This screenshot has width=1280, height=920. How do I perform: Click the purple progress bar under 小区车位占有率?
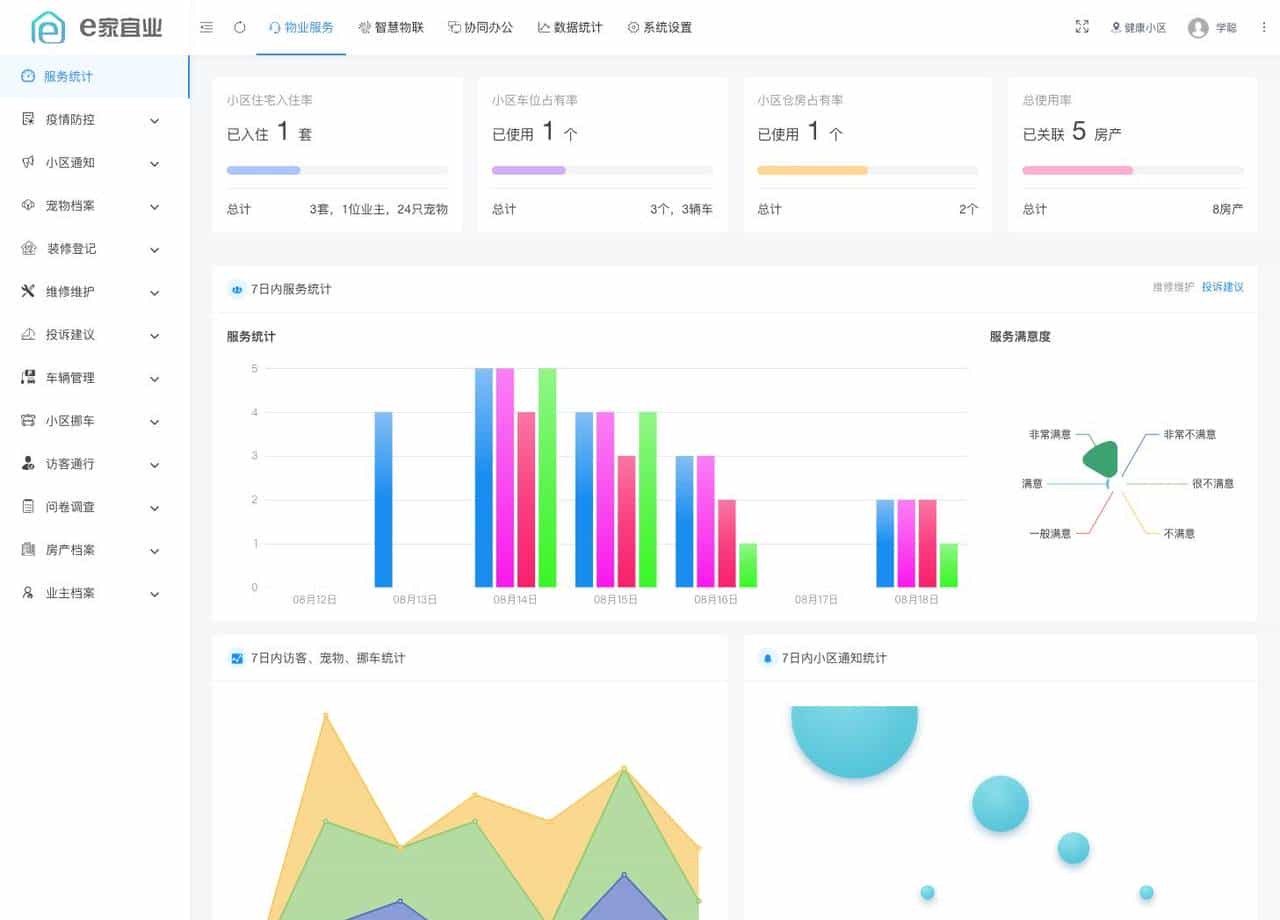pyautogui.click(x=528, y=170)
